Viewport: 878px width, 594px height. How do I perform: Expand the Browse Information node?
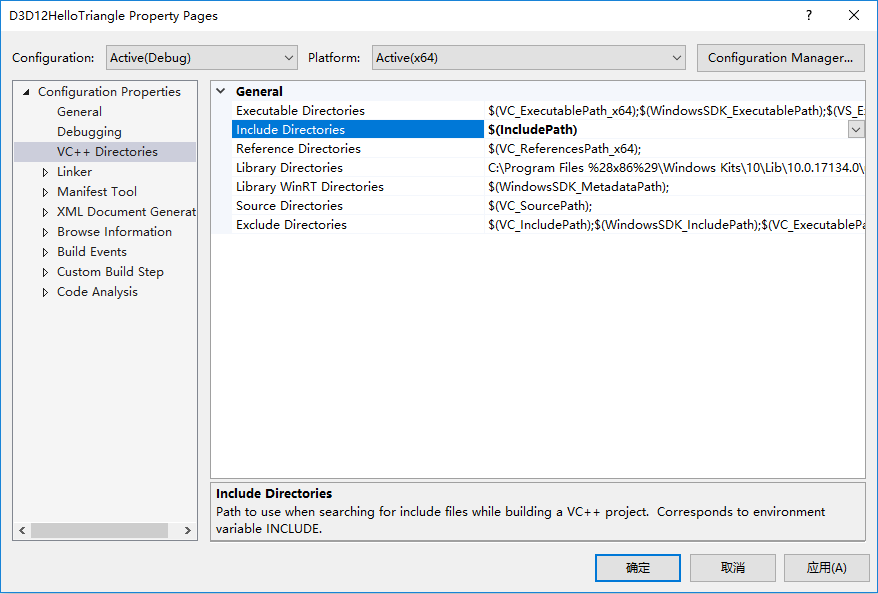(45, 232)
